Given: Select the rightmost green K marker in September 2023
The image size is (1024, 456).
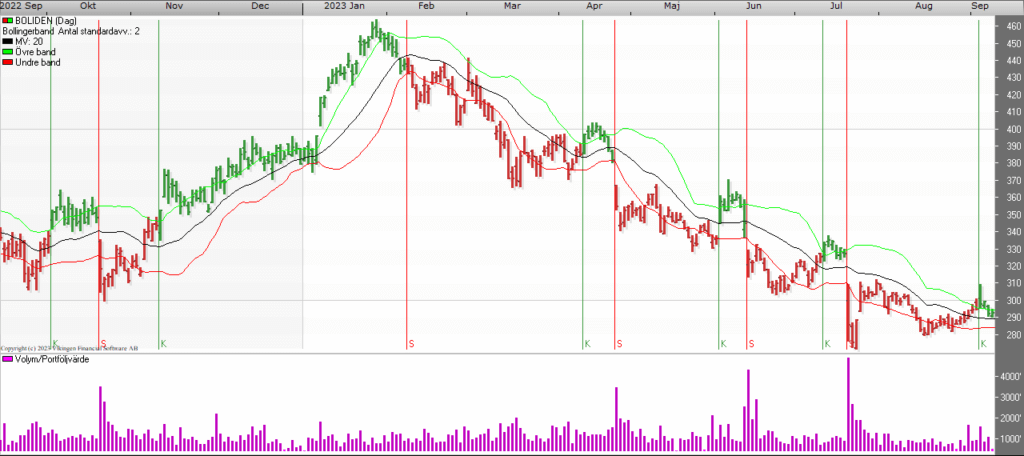Looking at the screenshot, I should pyautogui.click(x=983, y=344).
